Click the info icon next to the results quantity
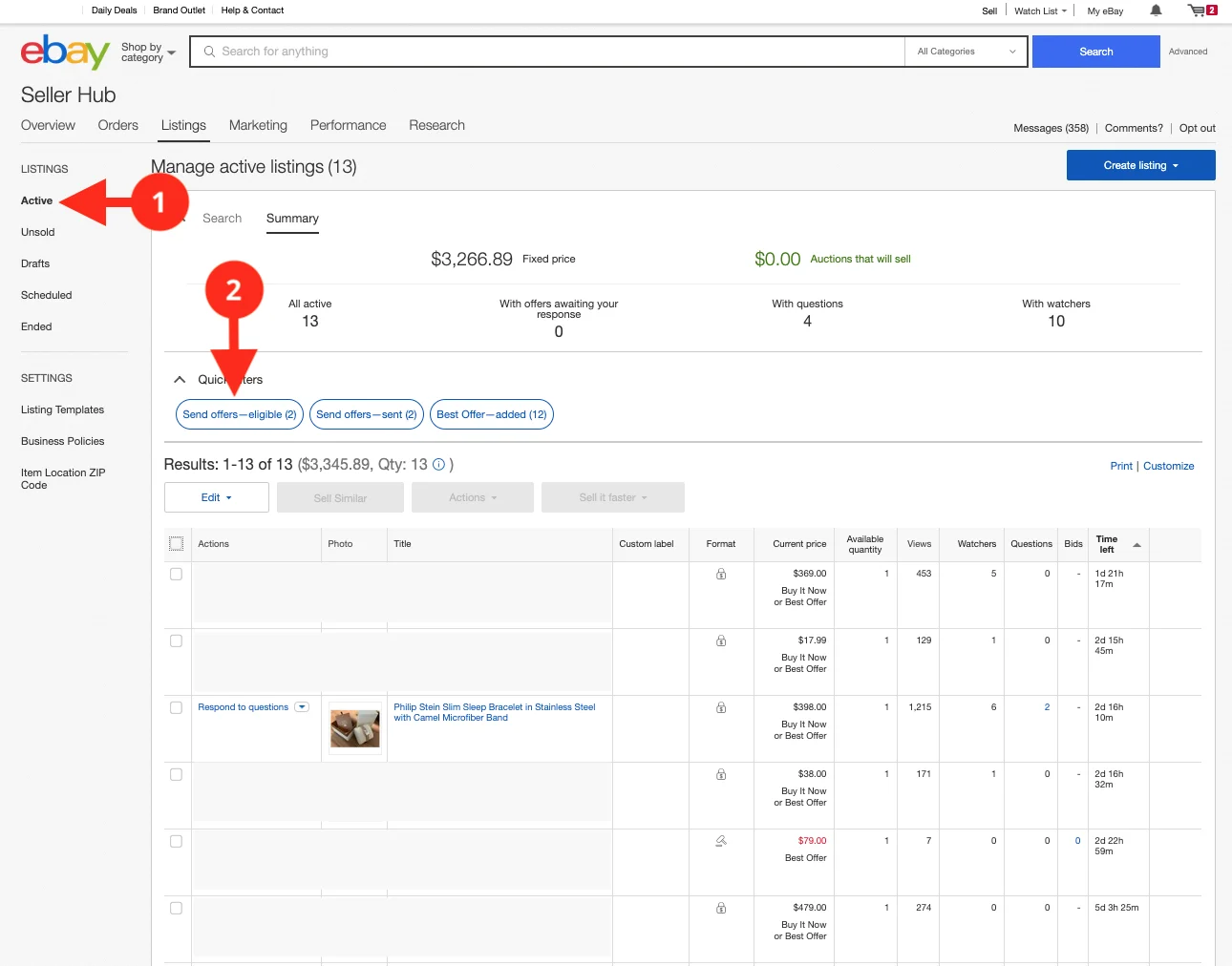The height and width of the screenshot is (966, 1232). 438,465
